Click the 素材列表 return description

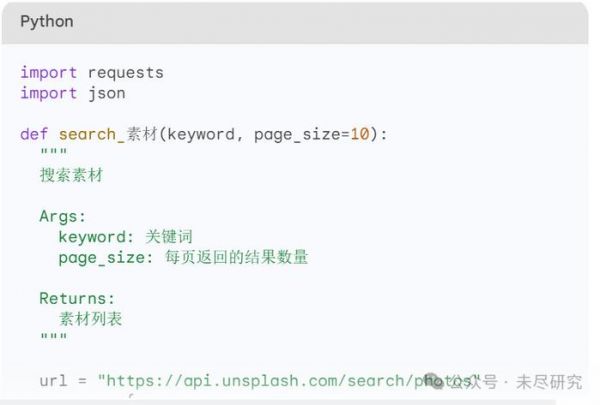click(x=91, y=319)
